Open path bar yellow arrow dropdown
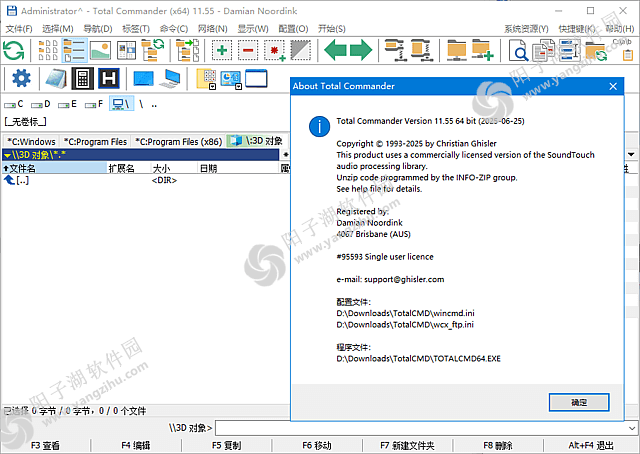640x454 pixels. (7, 155)
